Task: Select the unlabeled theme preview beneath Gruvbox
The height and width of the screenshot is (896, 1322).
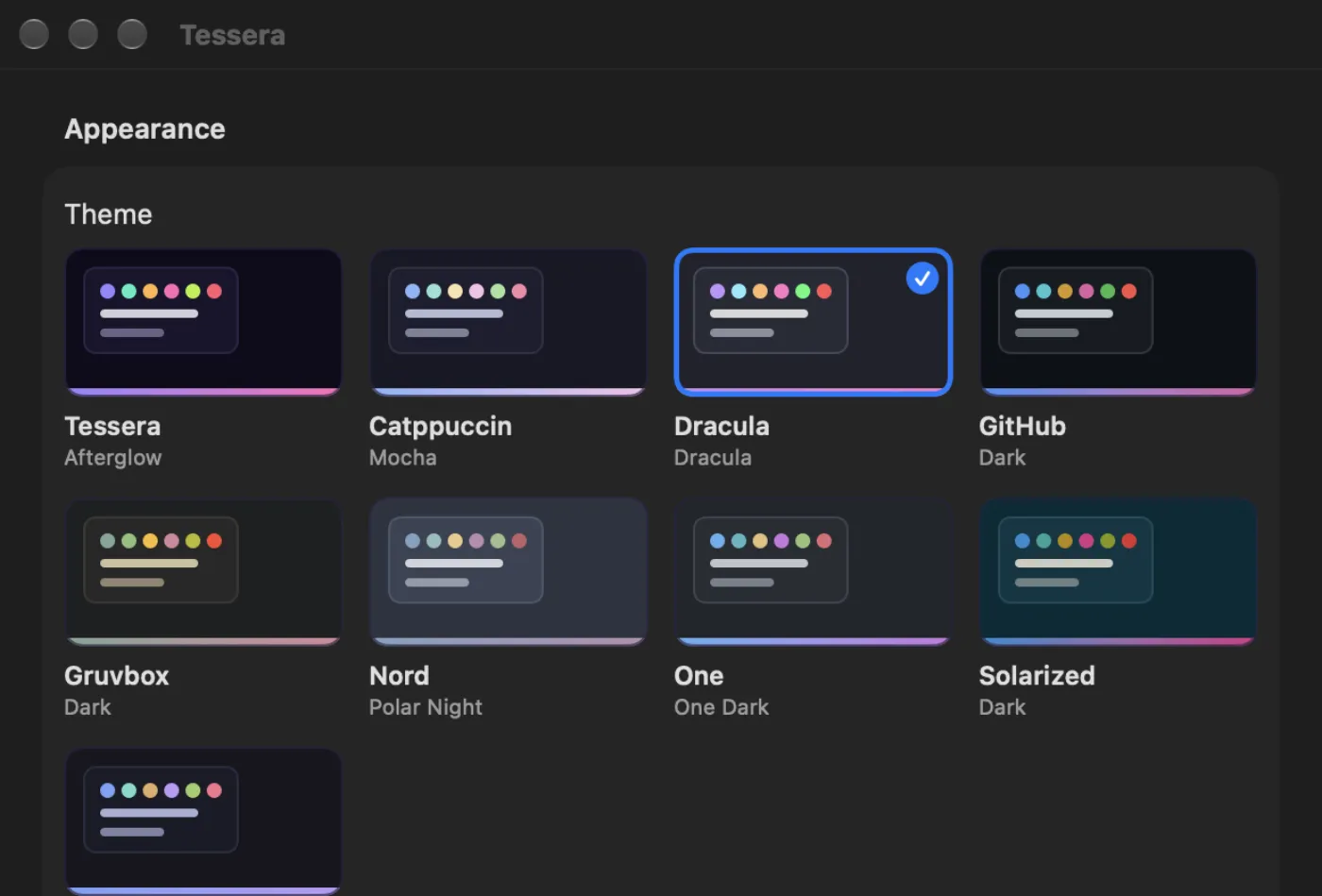Action: tap(203, 821)
